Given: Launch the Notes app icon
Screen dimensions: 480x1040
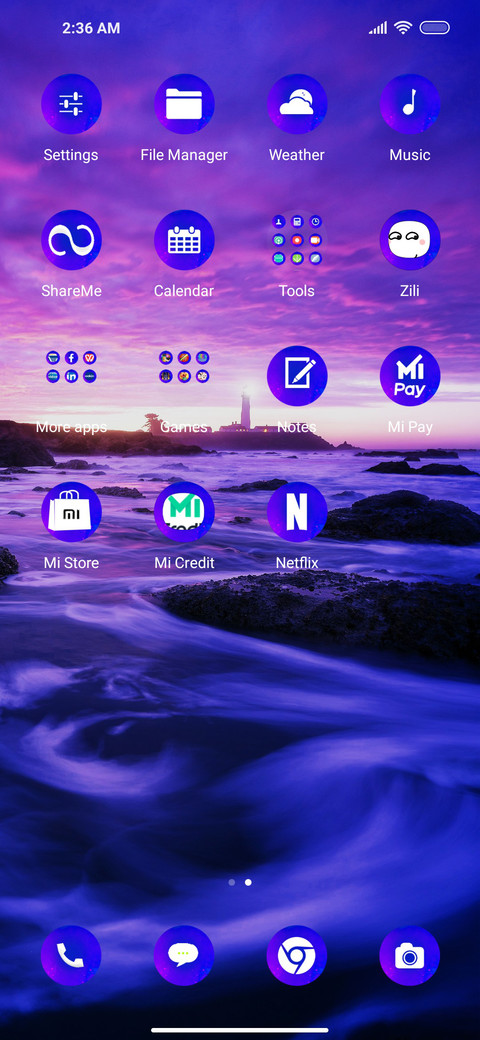Looking at the screenshot, I should pos(296,376).
